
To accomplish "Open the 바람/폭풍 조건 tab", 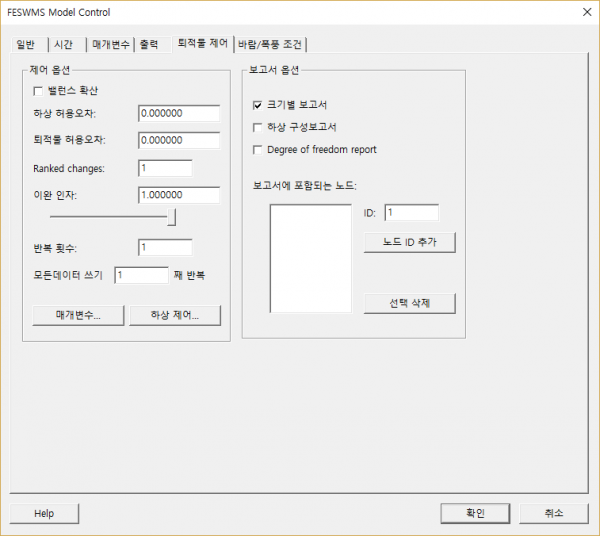I will (270, 44).
